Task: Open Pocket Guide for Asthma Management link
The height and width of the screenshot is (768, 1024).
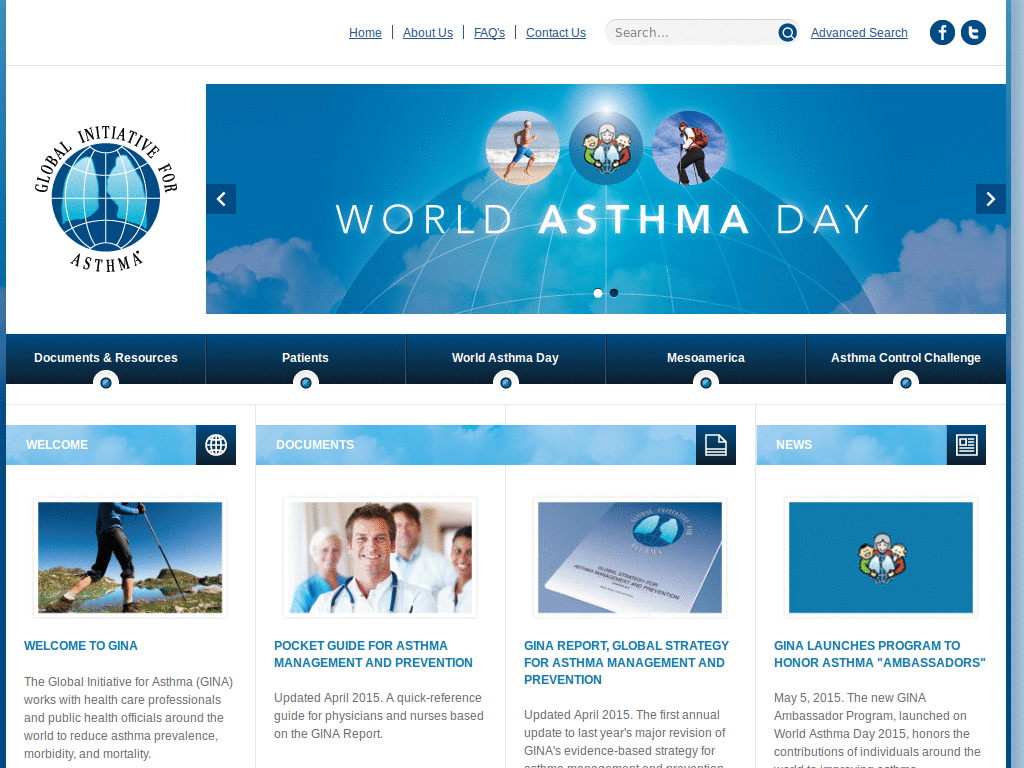Action: [x=373, y=654]
